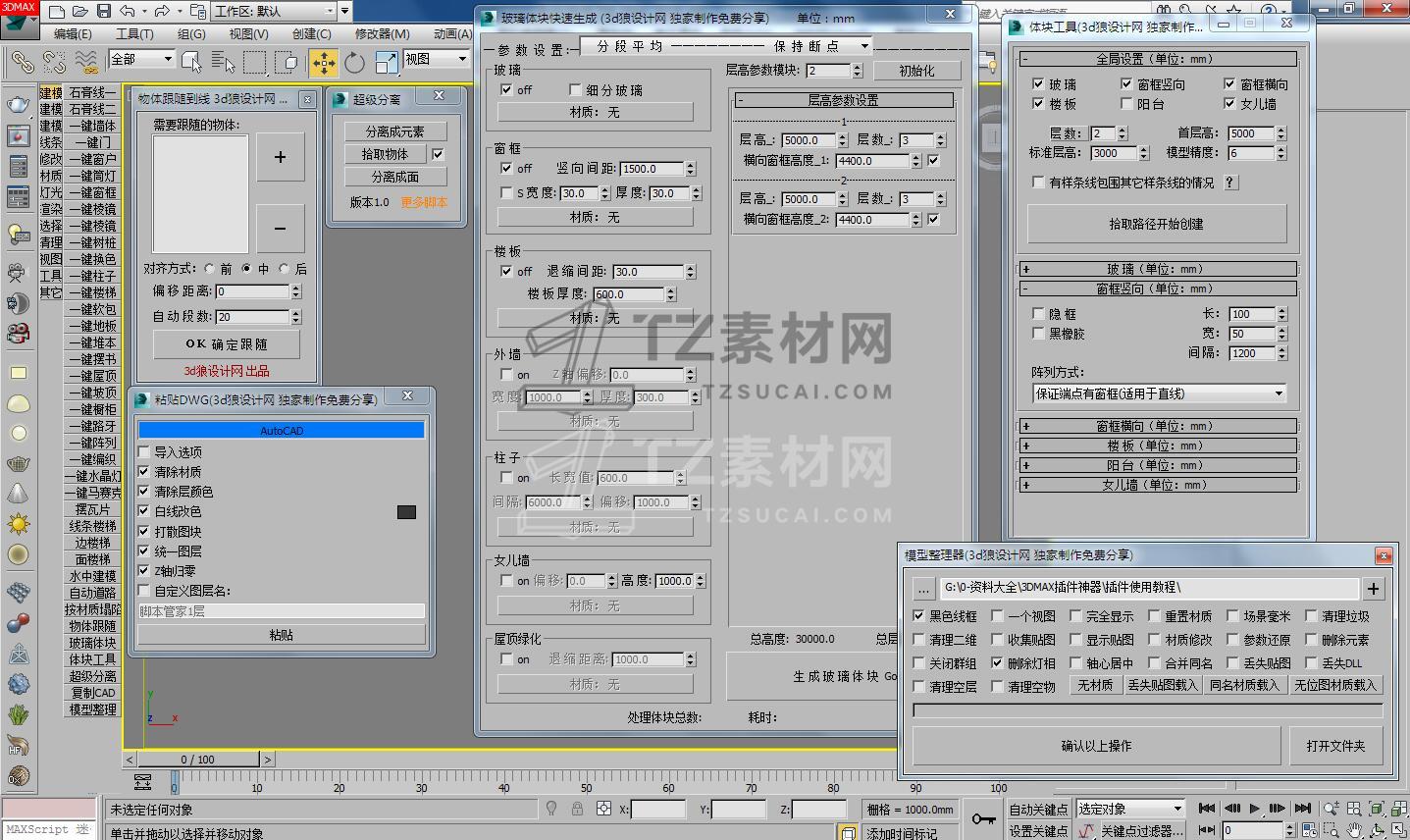Click the Select and Link chain icon
1410x840 pixels.
(22, 63)
